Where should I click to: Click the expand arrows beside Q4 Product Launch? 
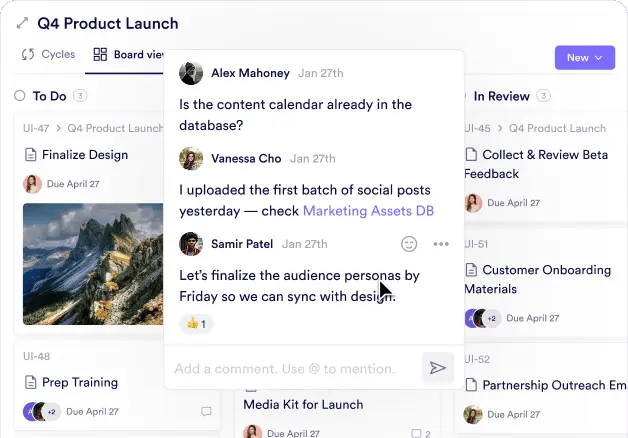coord(22,23)
